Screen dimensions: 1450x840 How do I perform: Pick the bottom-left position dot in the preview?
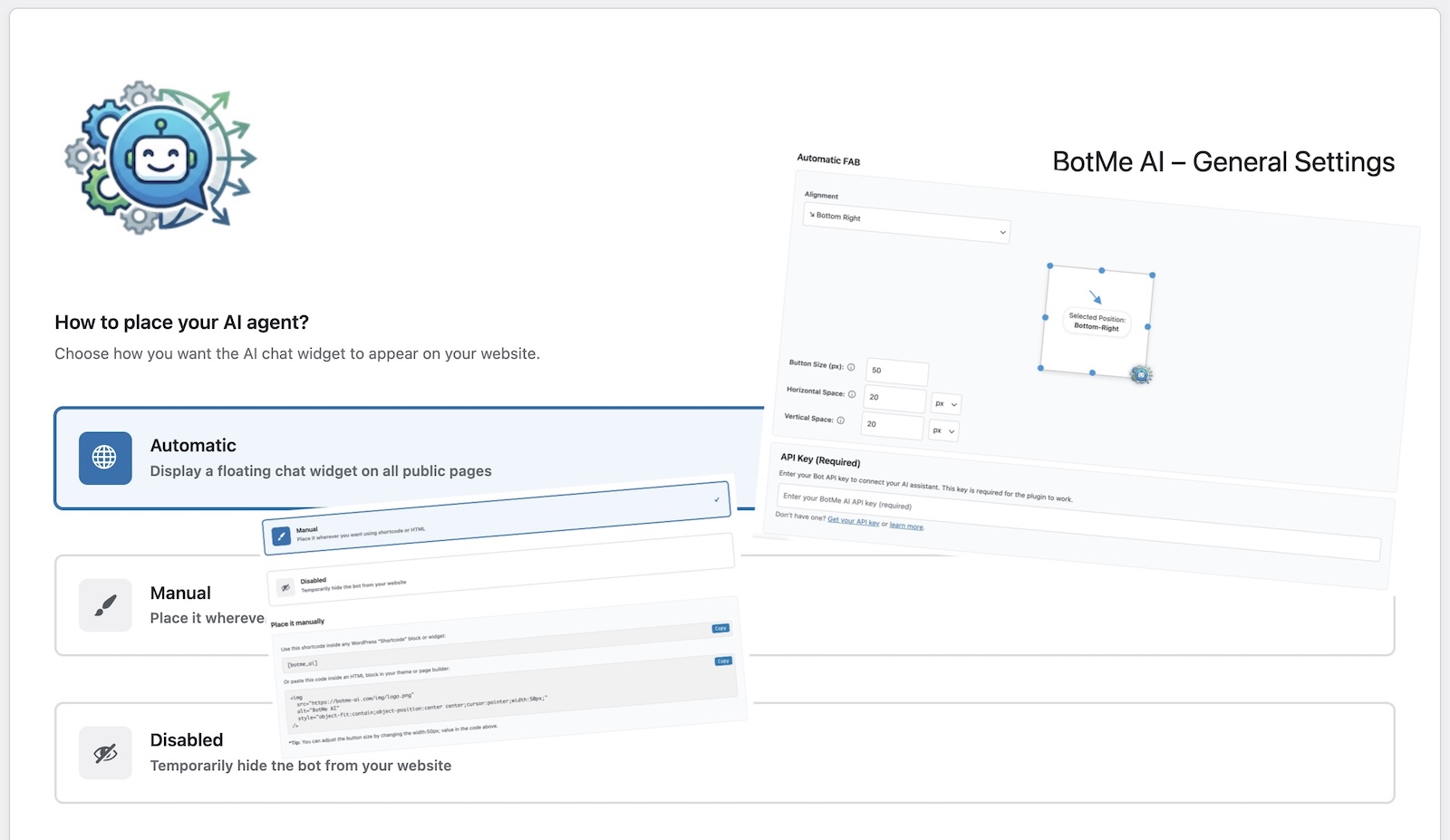click(x=1040, y=368)
